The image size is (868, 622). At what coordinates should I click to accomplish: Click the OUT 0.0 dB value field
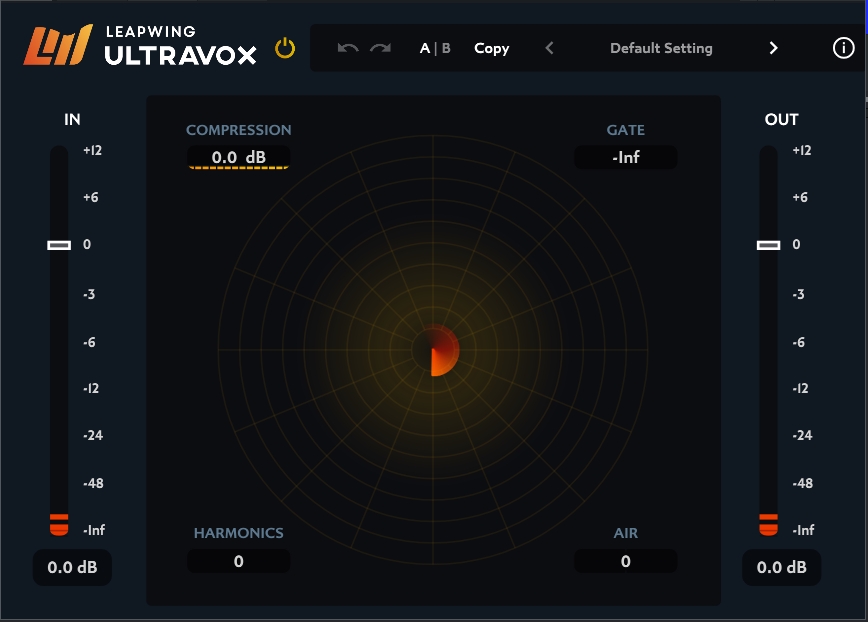781,567
